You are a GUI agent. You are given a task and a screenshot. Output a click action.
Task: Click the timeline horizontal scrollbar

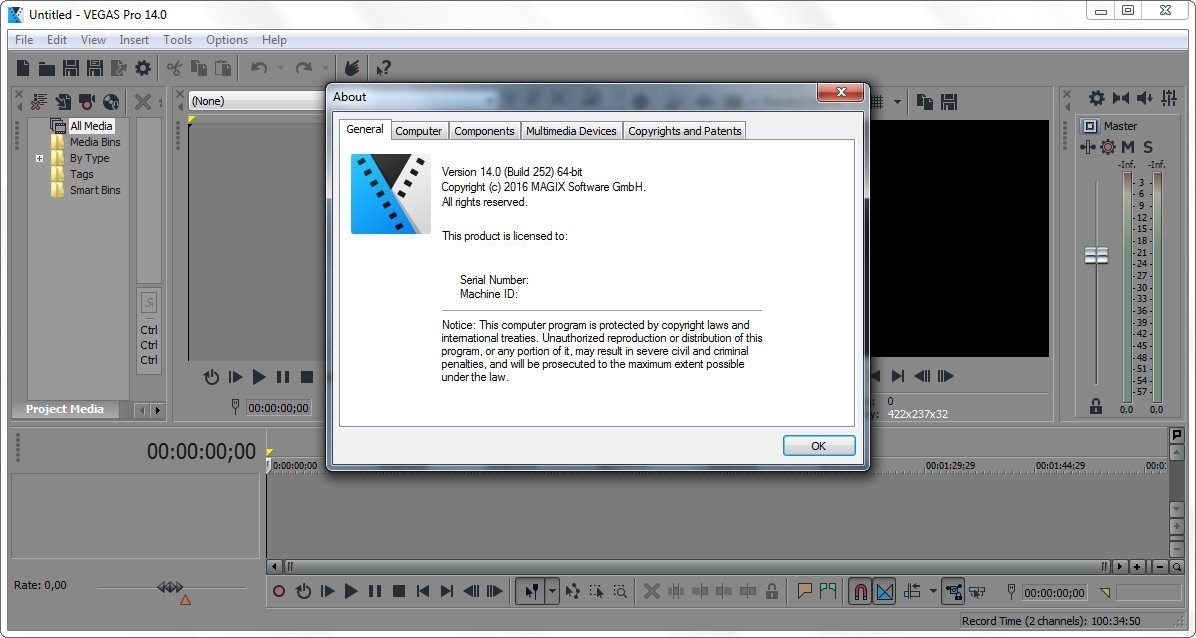point(695,567)
